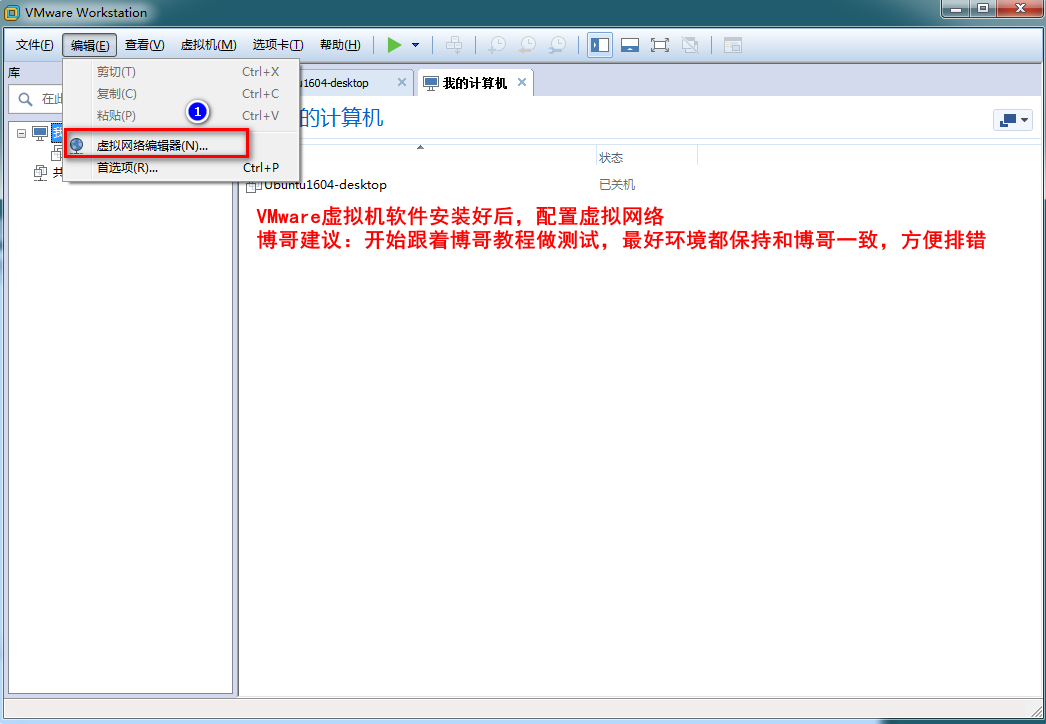Click the VM icon beside Ubuntu1604-desktop row

253,186
